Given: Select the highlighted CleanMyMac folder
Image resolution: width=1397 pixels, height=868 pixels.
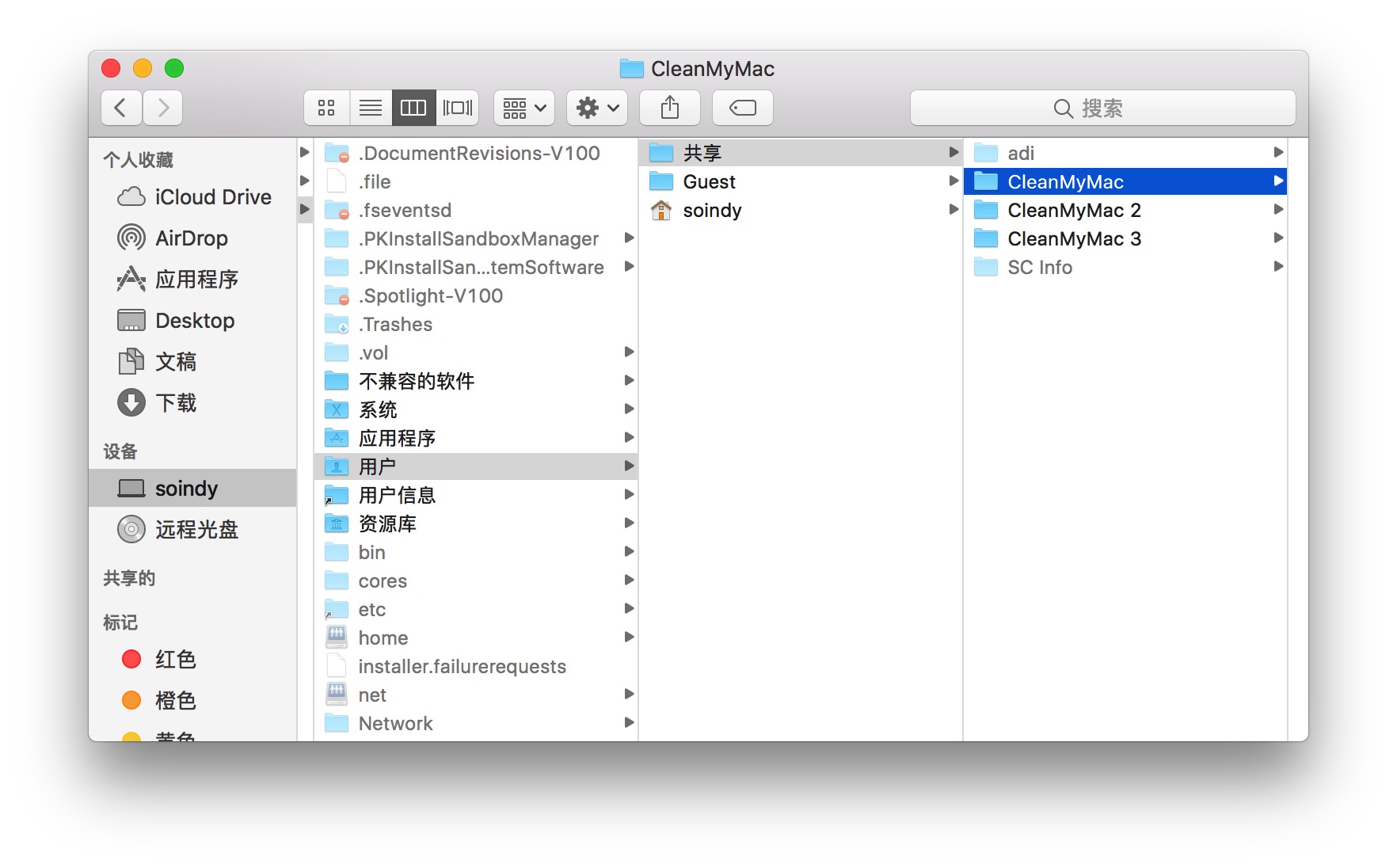Looking at the screenshot, I should (1125, 181).
